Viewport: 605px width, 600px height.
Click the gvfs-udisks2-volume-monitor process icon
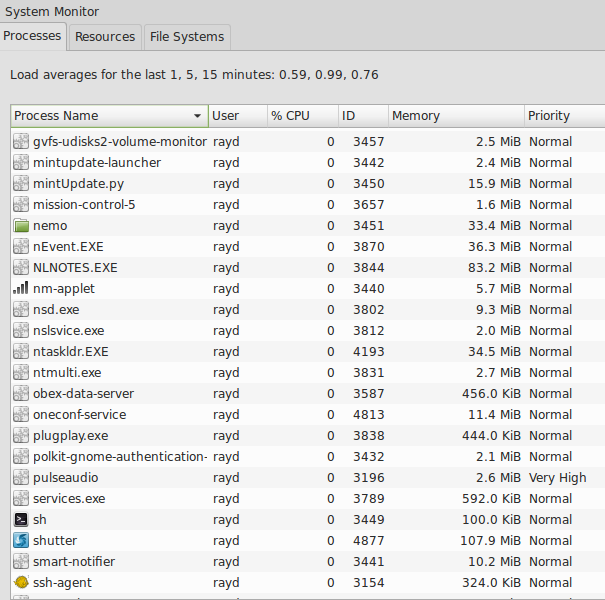pyautogui.click(x=21, y=141)
